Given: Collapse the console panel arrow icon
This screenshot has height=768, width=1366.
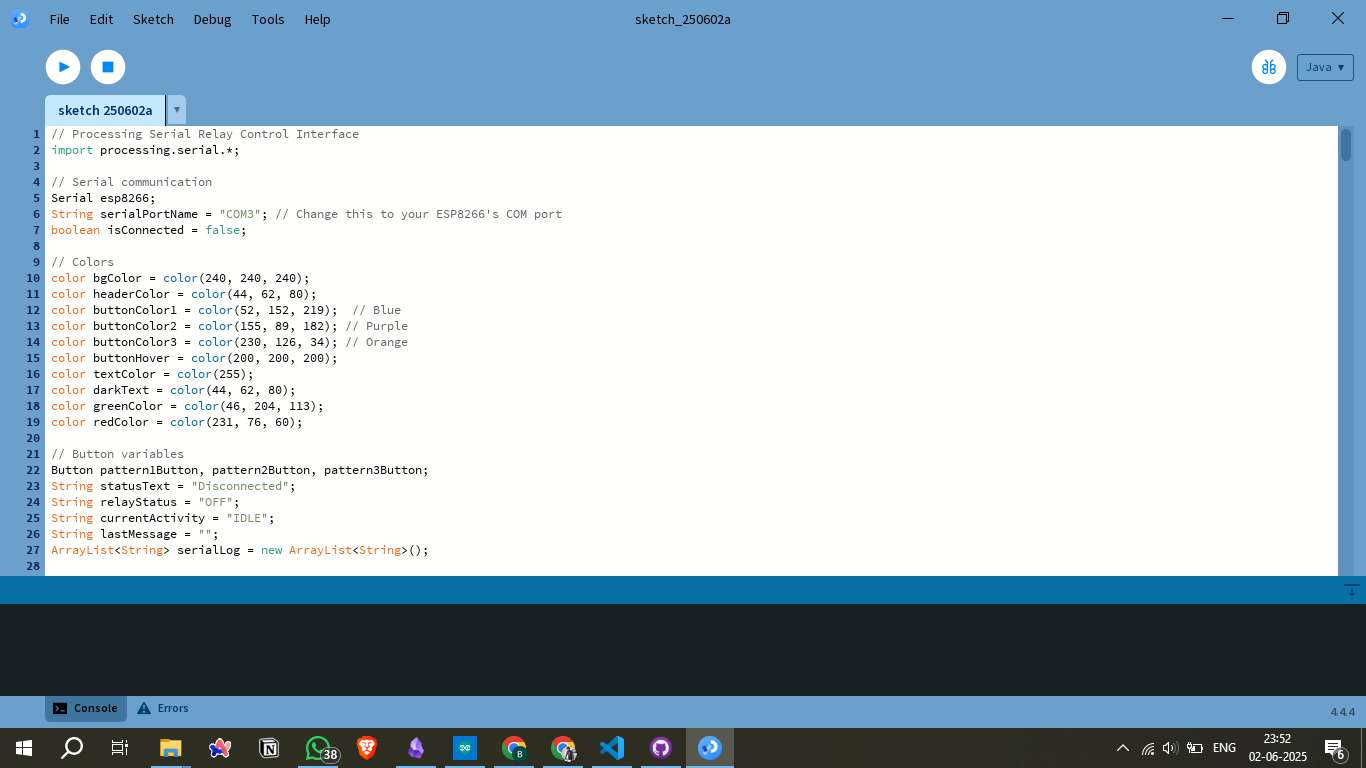Looking at the screenshot, I should [1351, 590].
